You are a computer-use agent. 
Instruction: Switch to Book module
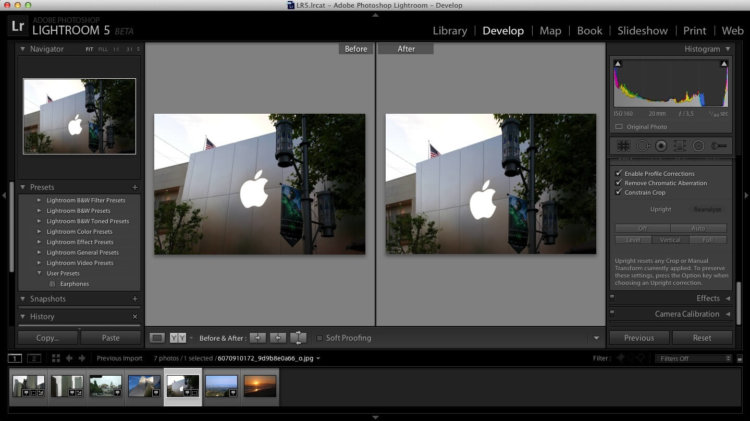point(589,31)
